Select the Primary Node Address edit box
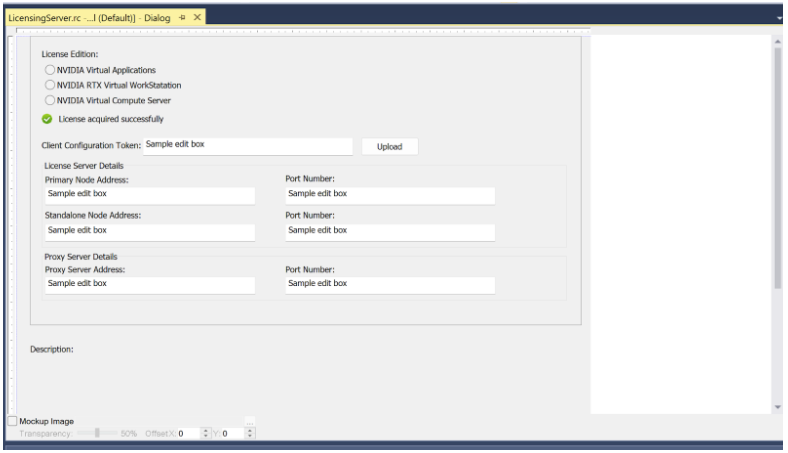This screenshot has height=453, width=788. point(149,196)
